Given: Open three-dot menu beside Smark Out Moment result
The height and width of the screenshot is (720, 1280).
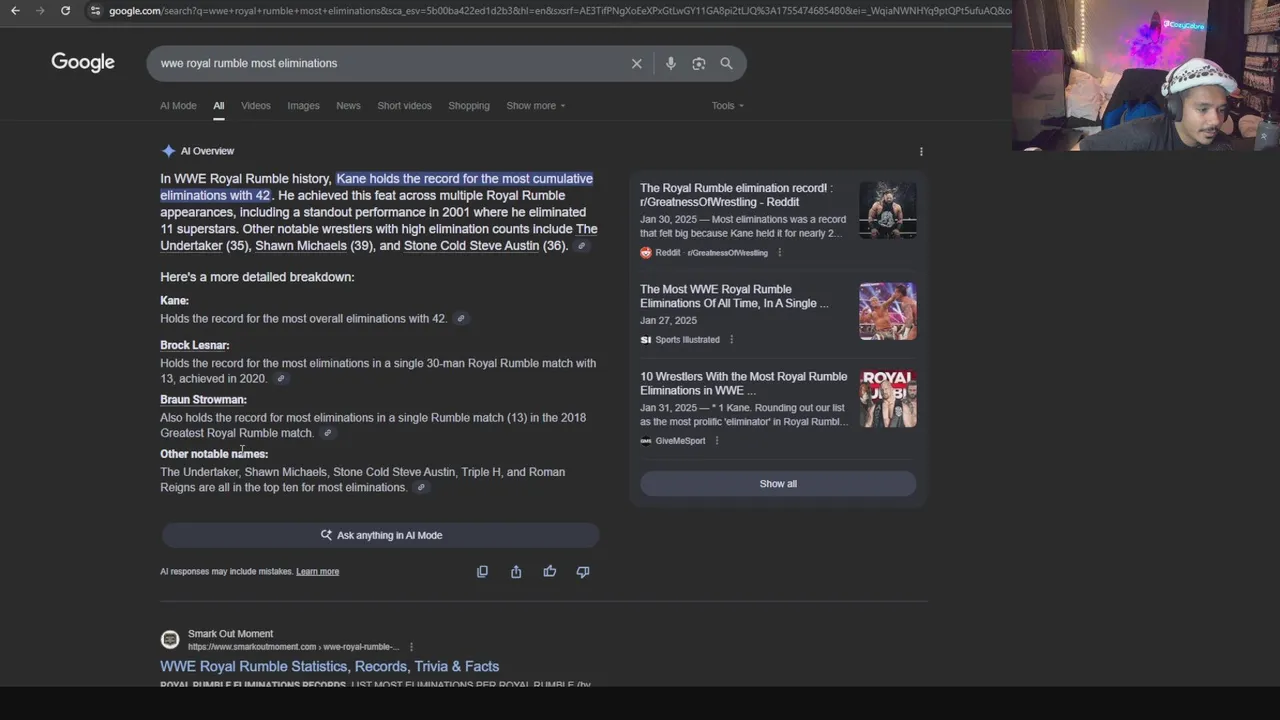Looking at the screenshot, I should click(411, 647).
